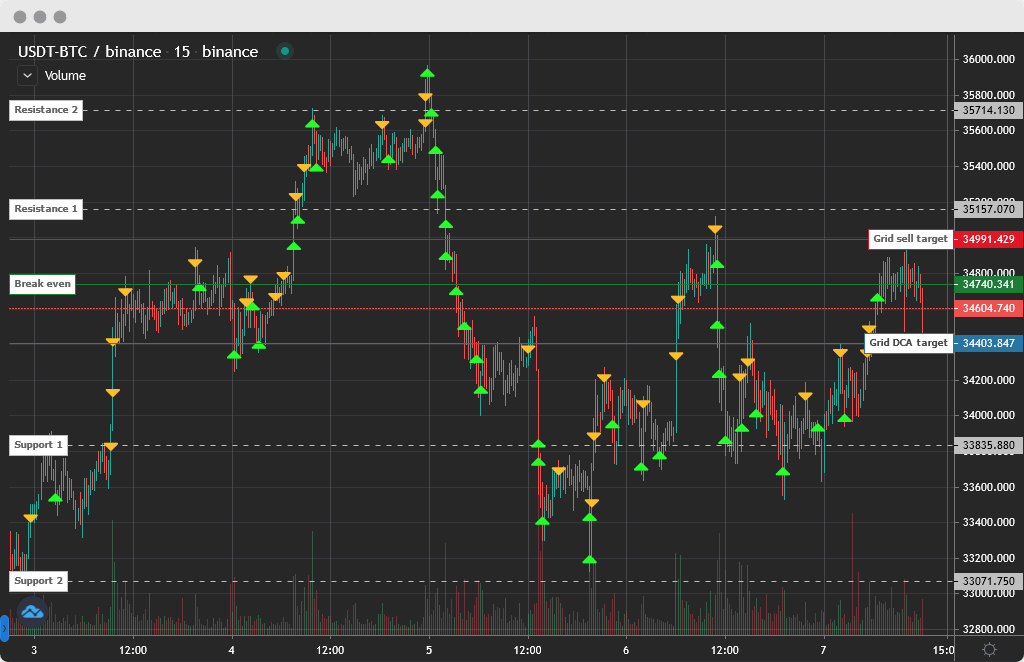Select the Grid DCA target label

tap(908, 343)
